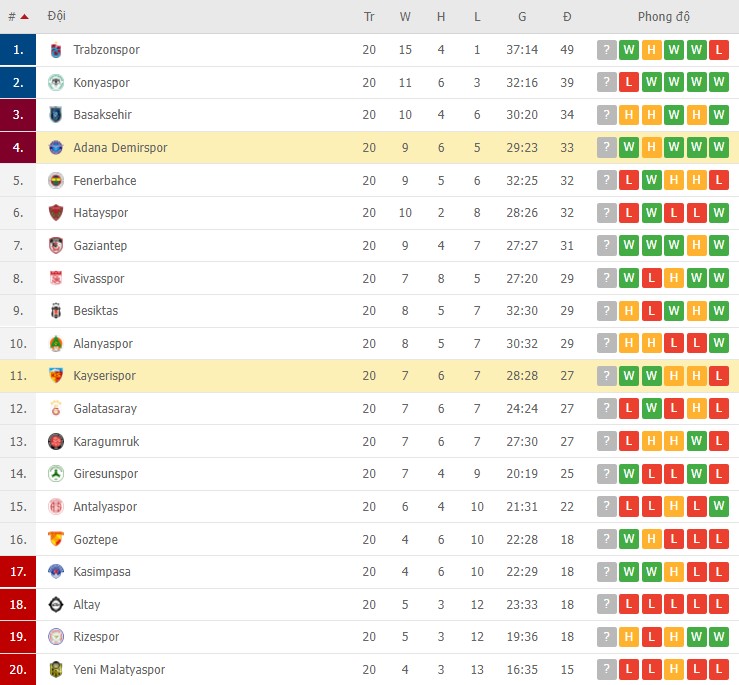Click the Konyaspor team logo
739x685 pixels.
tap(56, 83)
